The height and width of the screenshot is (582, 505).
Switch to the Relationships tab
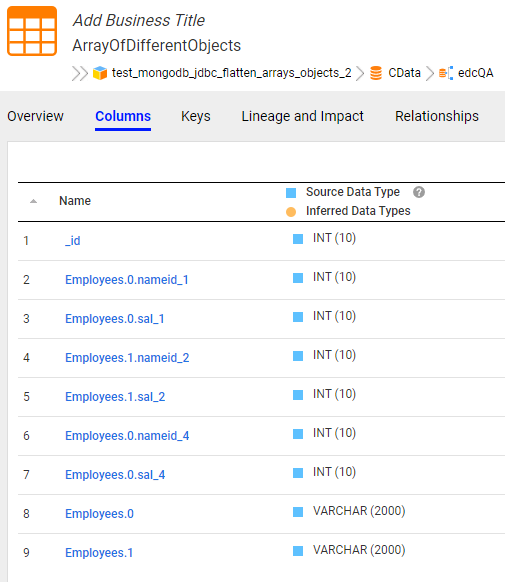click(x=437, y=116)
